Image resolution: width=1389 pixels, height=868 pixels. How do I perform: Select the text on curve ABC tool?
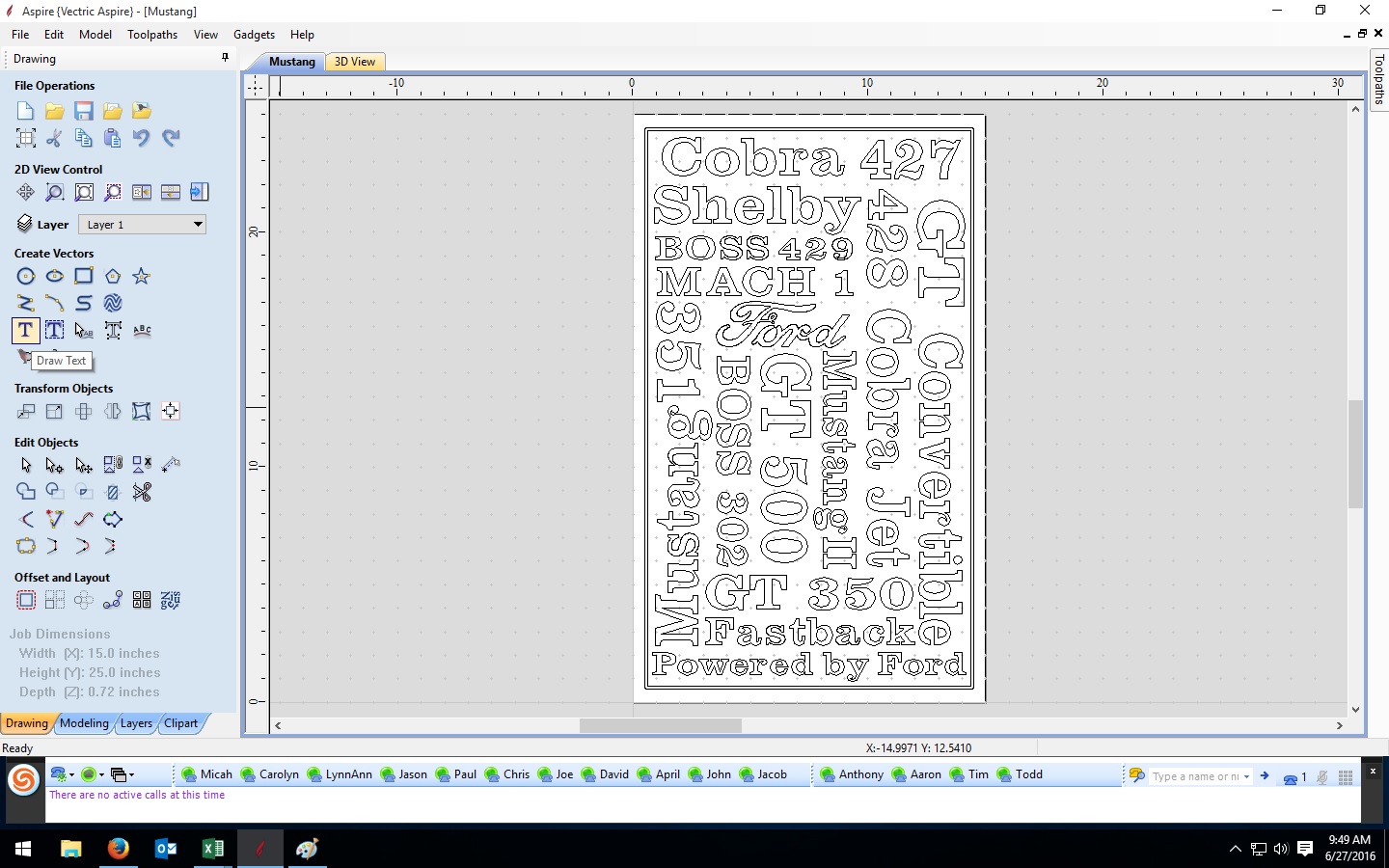(x=142, y=331)
